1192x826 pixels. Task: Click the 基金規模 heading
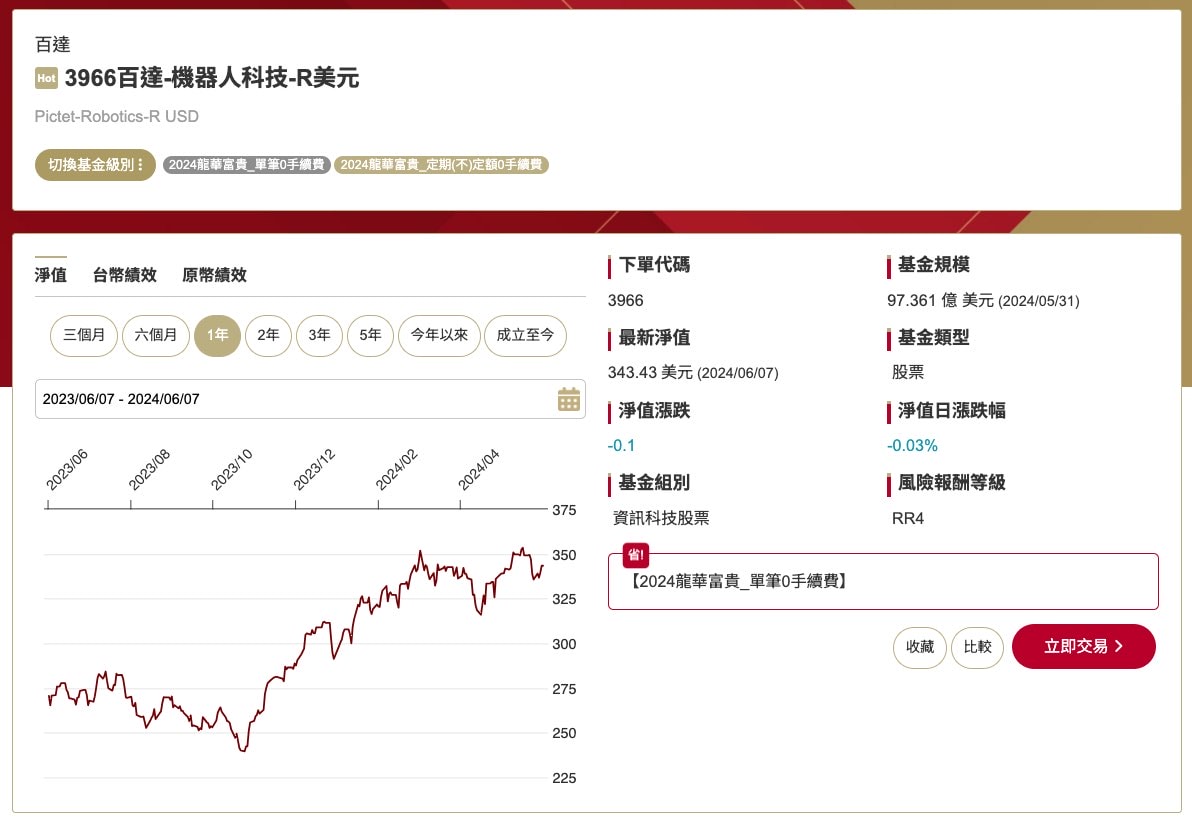pyautogui.click(x=934, y=264)
